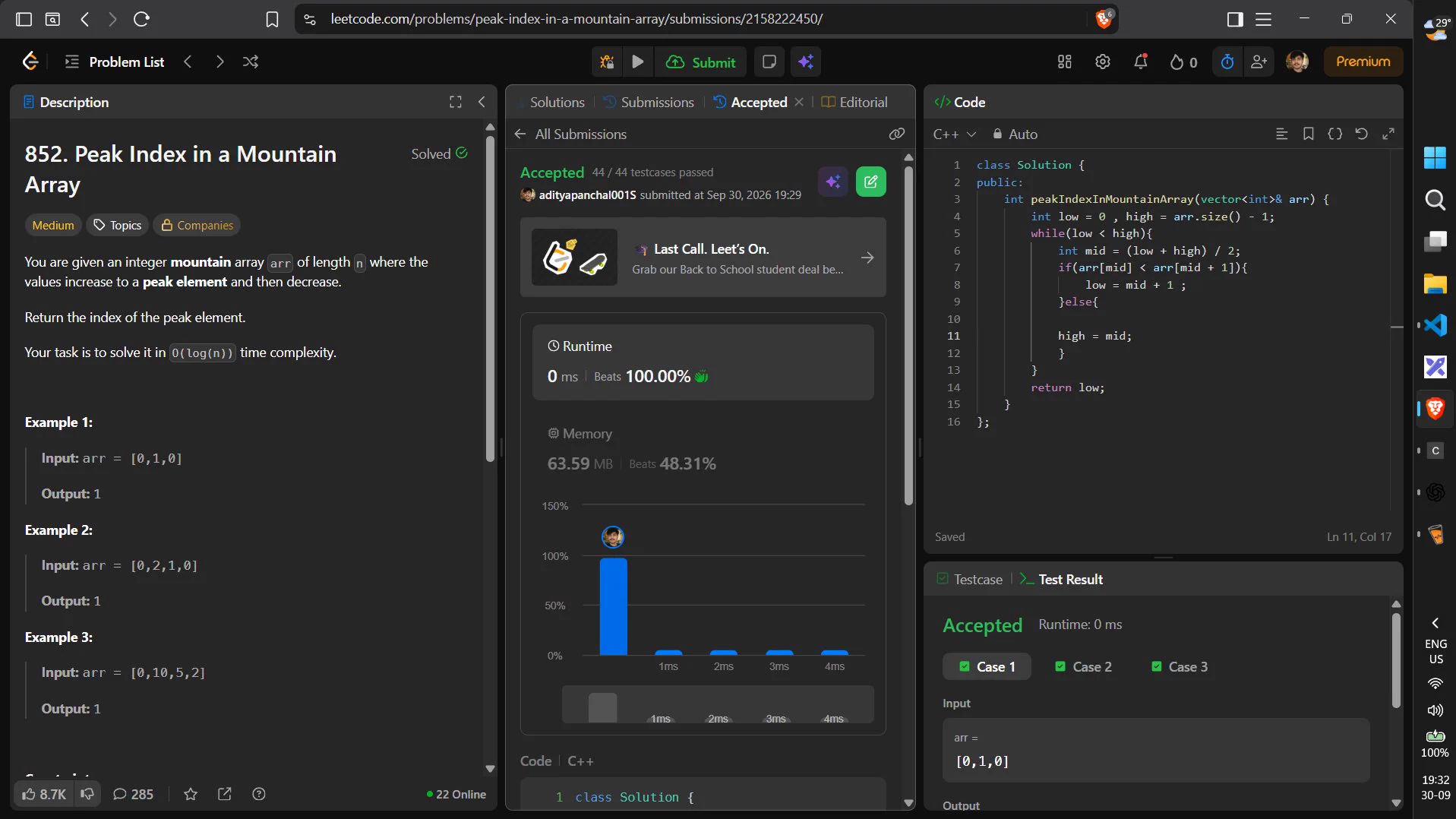Open the note sticky icon
The width and height of the screenshot is (1456, 819).
pos(769,62)
